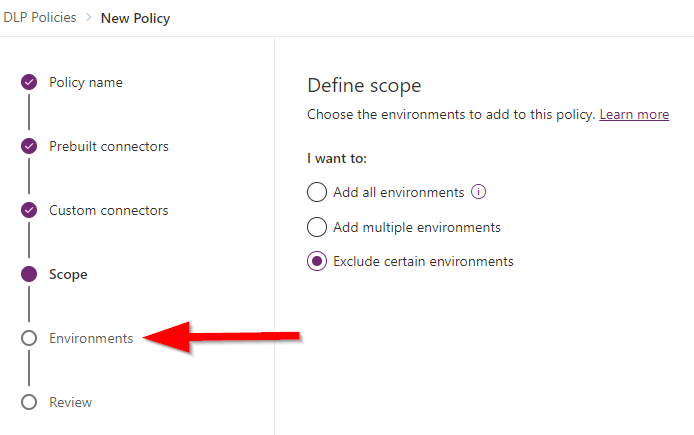Viewport: 694px width, 435px height.
Task: Click the filled Scope step circle
Action: coord(29,274)
